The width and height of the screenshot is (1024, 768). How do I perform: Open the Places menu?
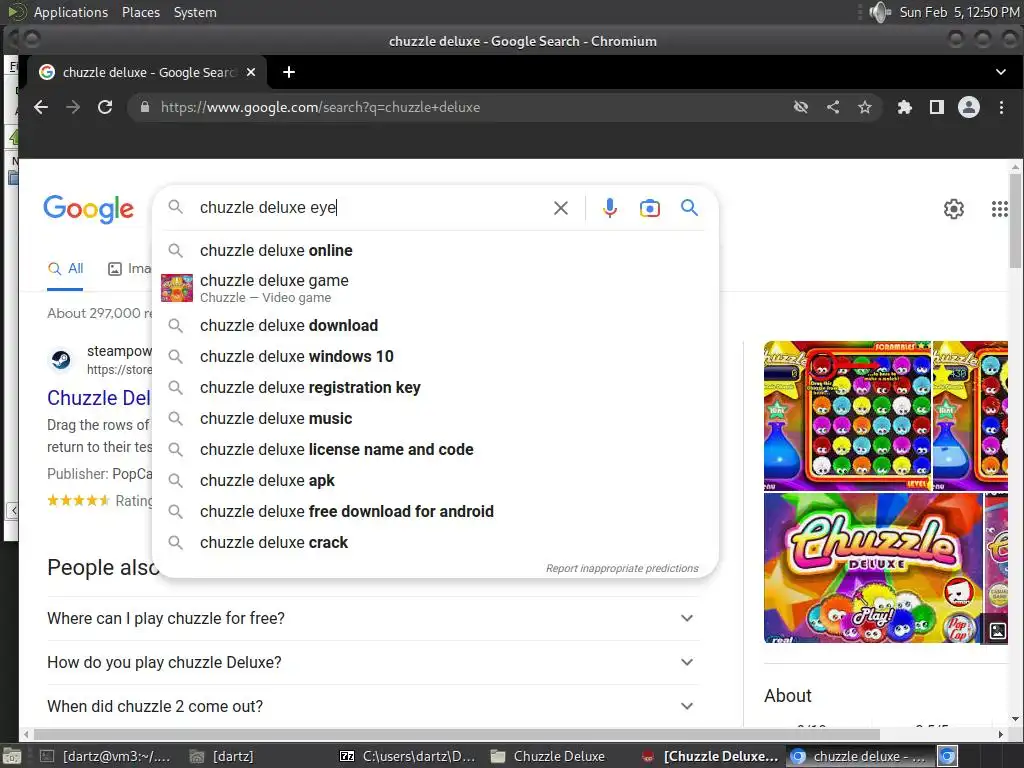point(140,12)
